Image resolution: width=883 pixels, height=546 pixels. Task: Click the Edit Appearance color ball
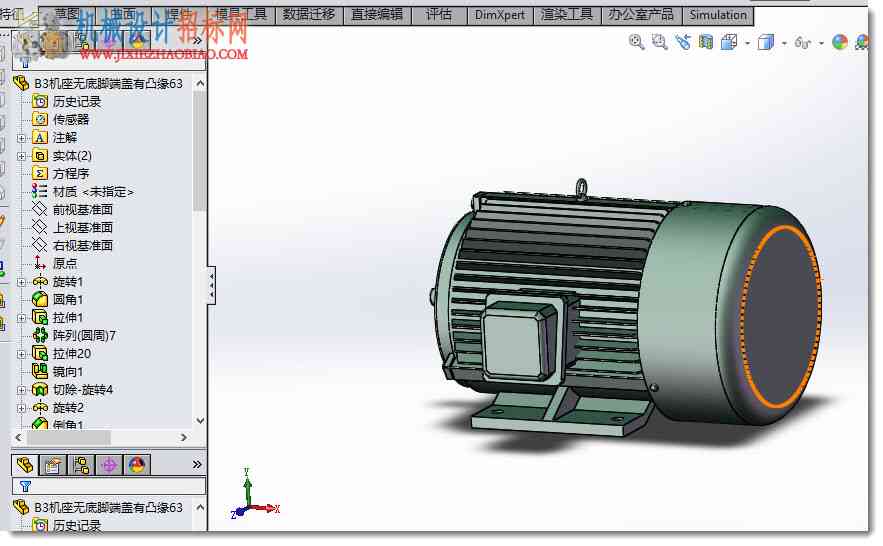coord(840,42)
